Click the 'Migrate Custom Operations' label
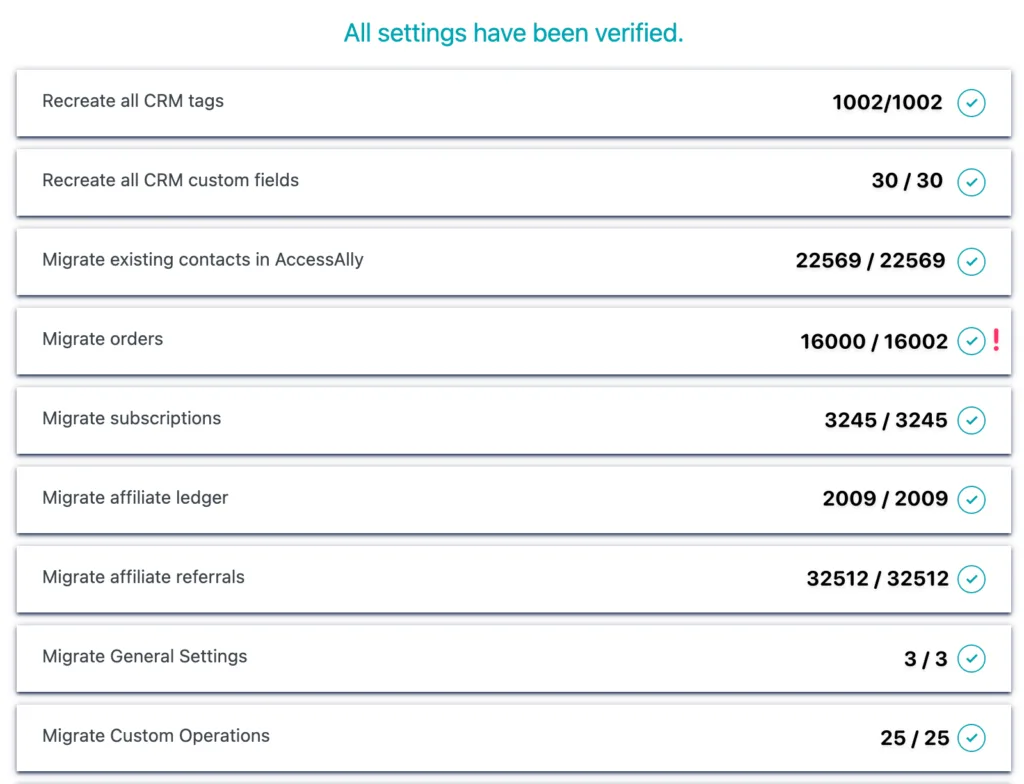Image resolution: width=1024 pixels, height=784 pixels. pyautogui.click(x=156, y=736)
